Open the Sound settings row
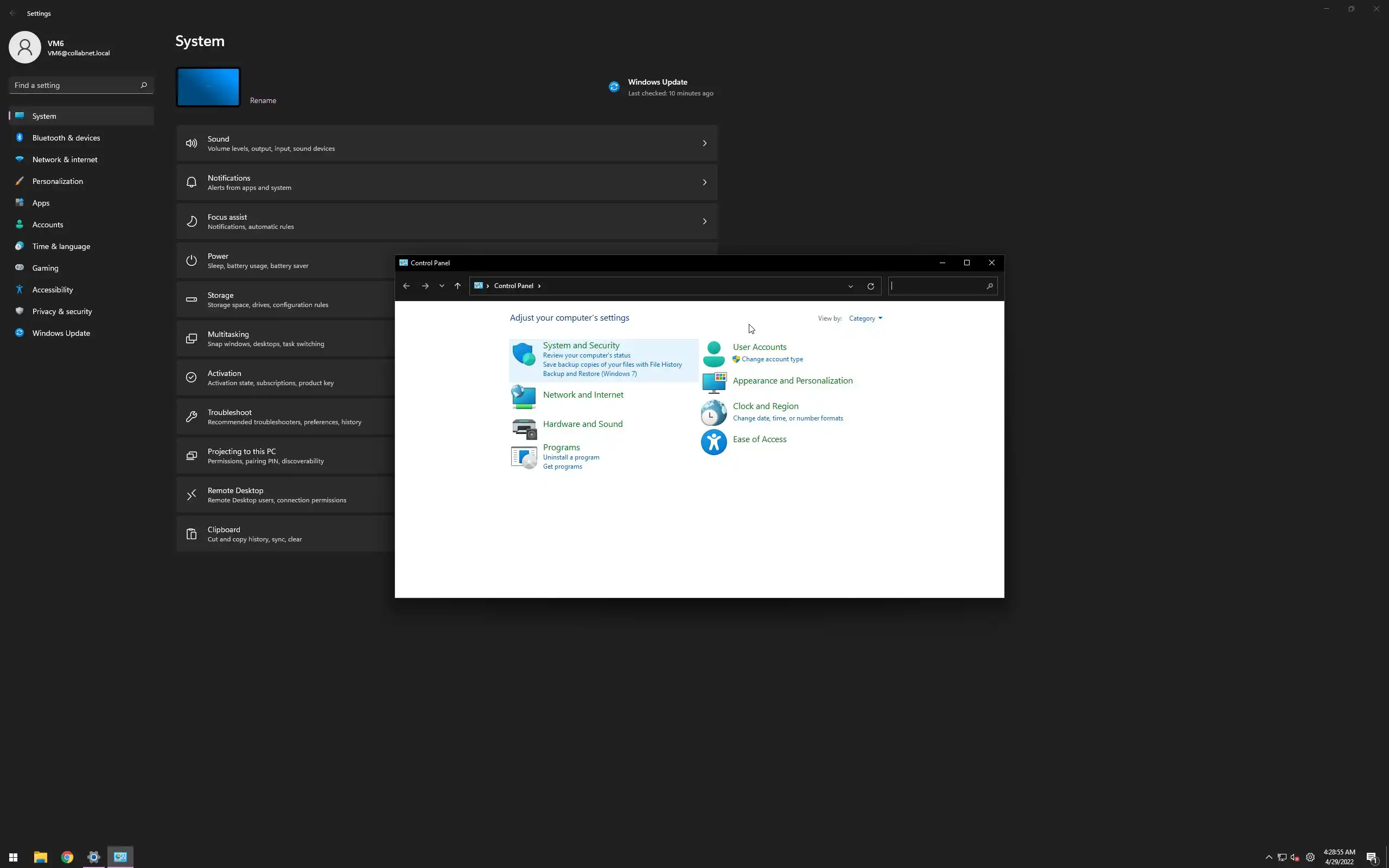Viewport: 1389px width, 868px height. [447, 144]
